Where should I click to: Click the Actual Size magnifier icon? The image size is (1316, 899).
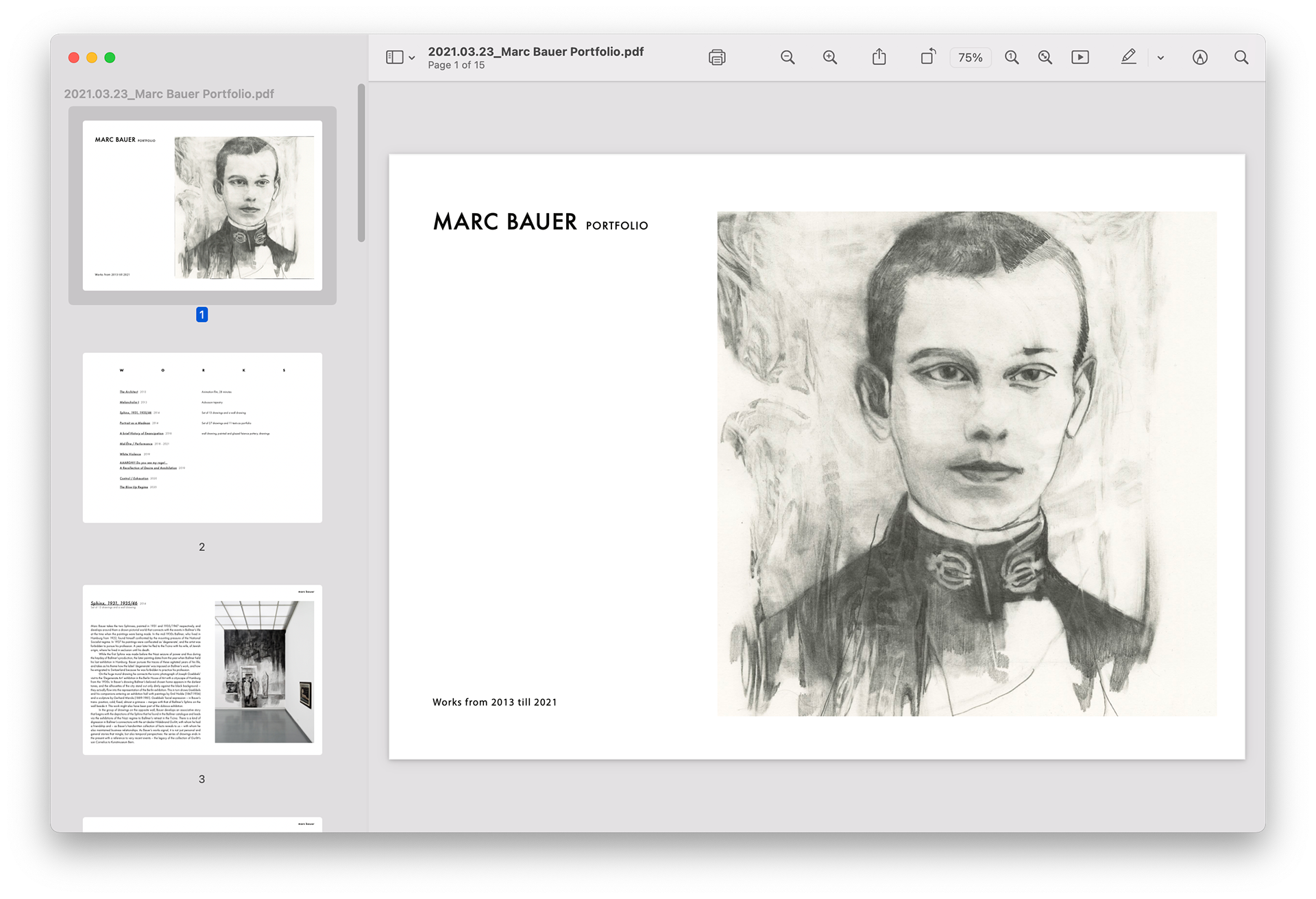pos(1012,58)
